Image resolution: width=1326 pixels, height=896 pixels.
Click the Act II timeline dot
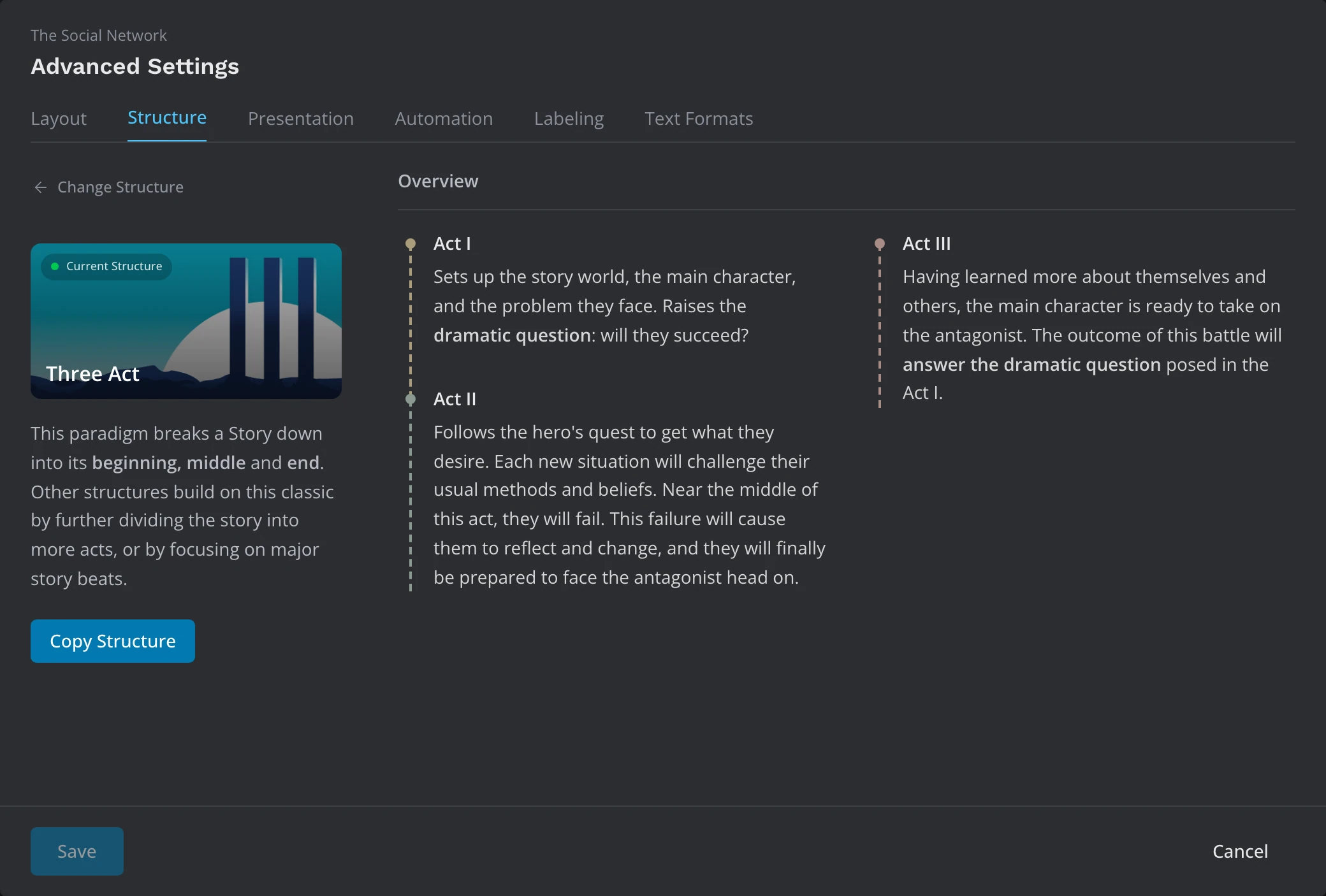point(411,399)
